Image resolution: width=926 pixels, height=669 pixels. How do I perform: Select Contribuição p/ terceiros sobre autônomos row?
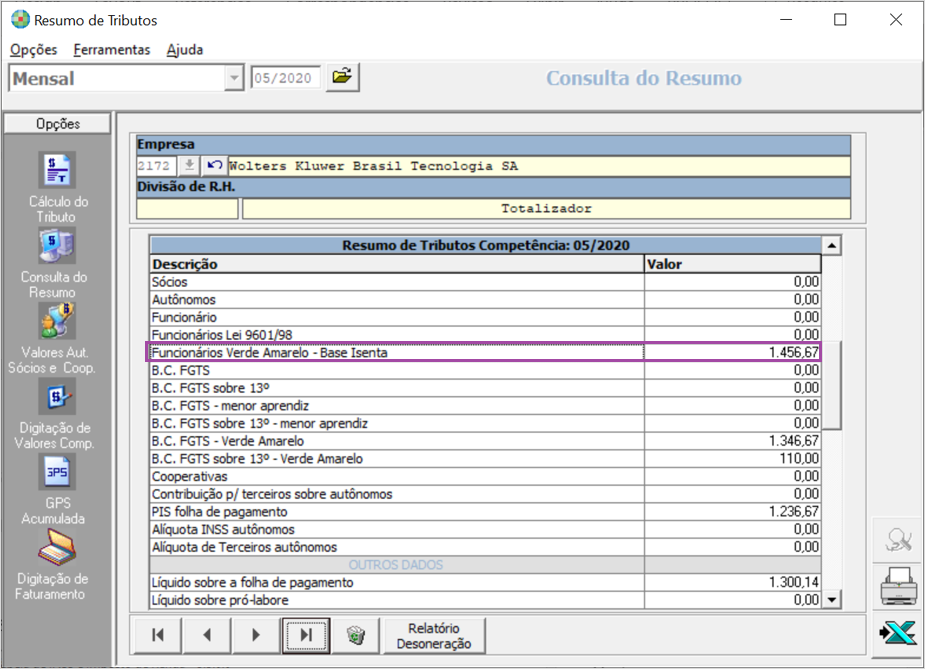tap(485, 494)
